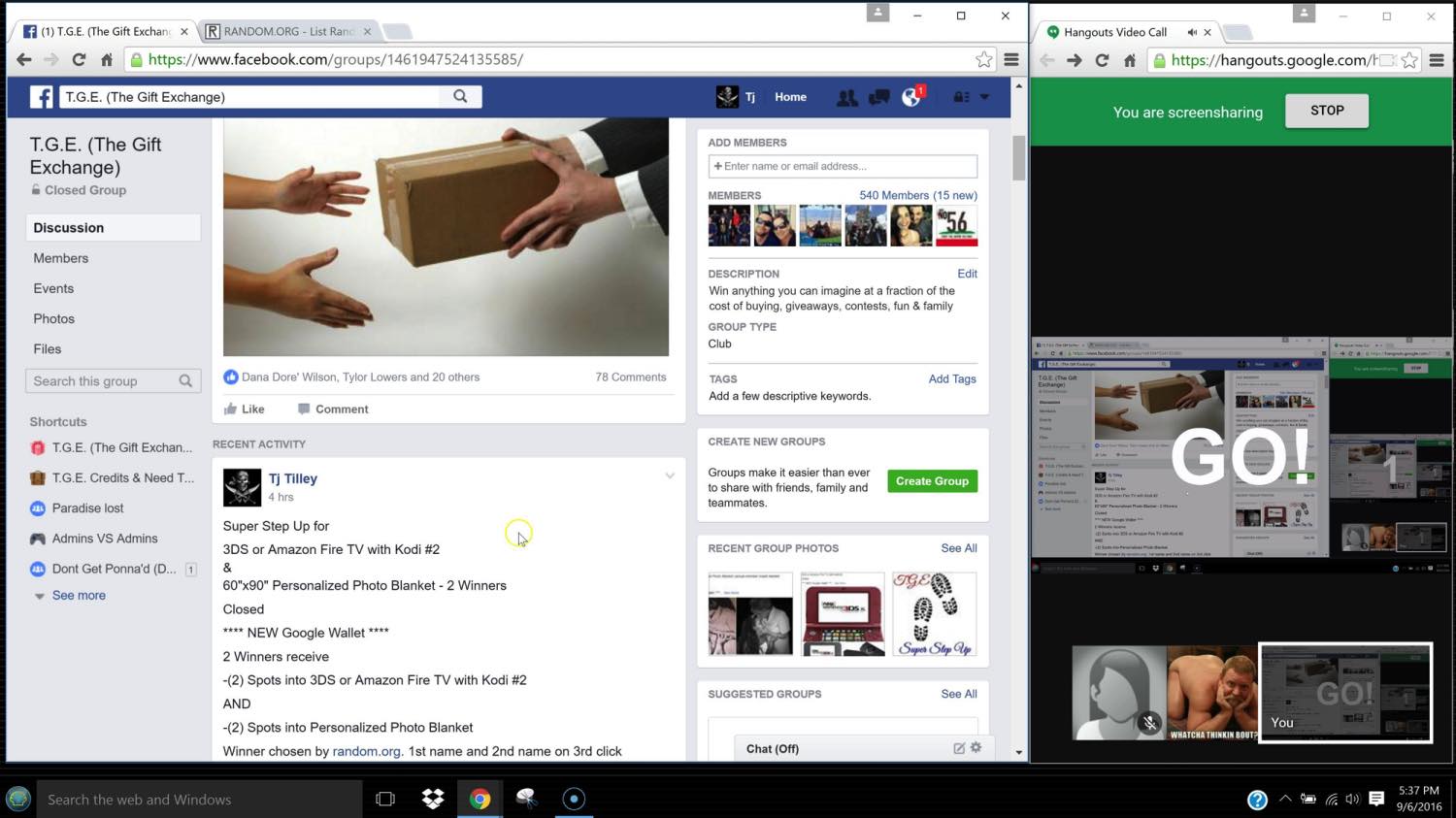Select the muted participant thumbnail in Hangouts
This screenshot has height=818, width=1456.
1118,693
